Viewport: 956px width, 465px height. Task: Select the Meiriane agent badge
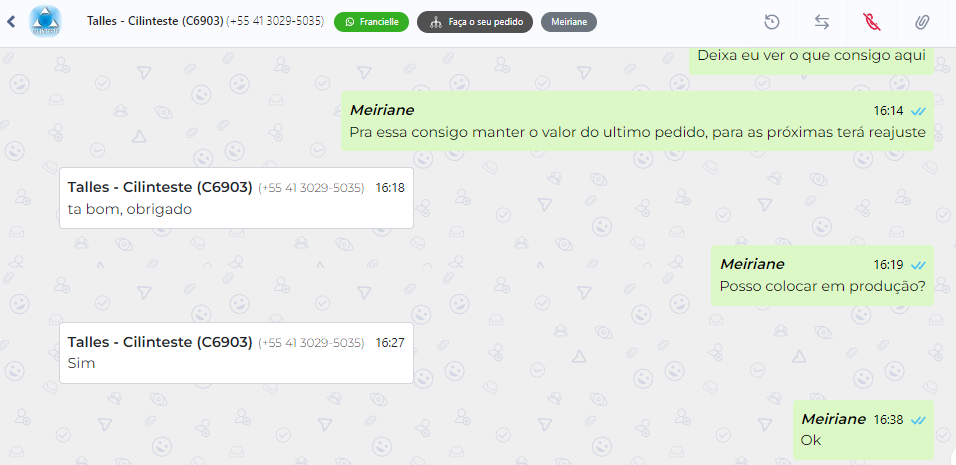tap(569, 22)
